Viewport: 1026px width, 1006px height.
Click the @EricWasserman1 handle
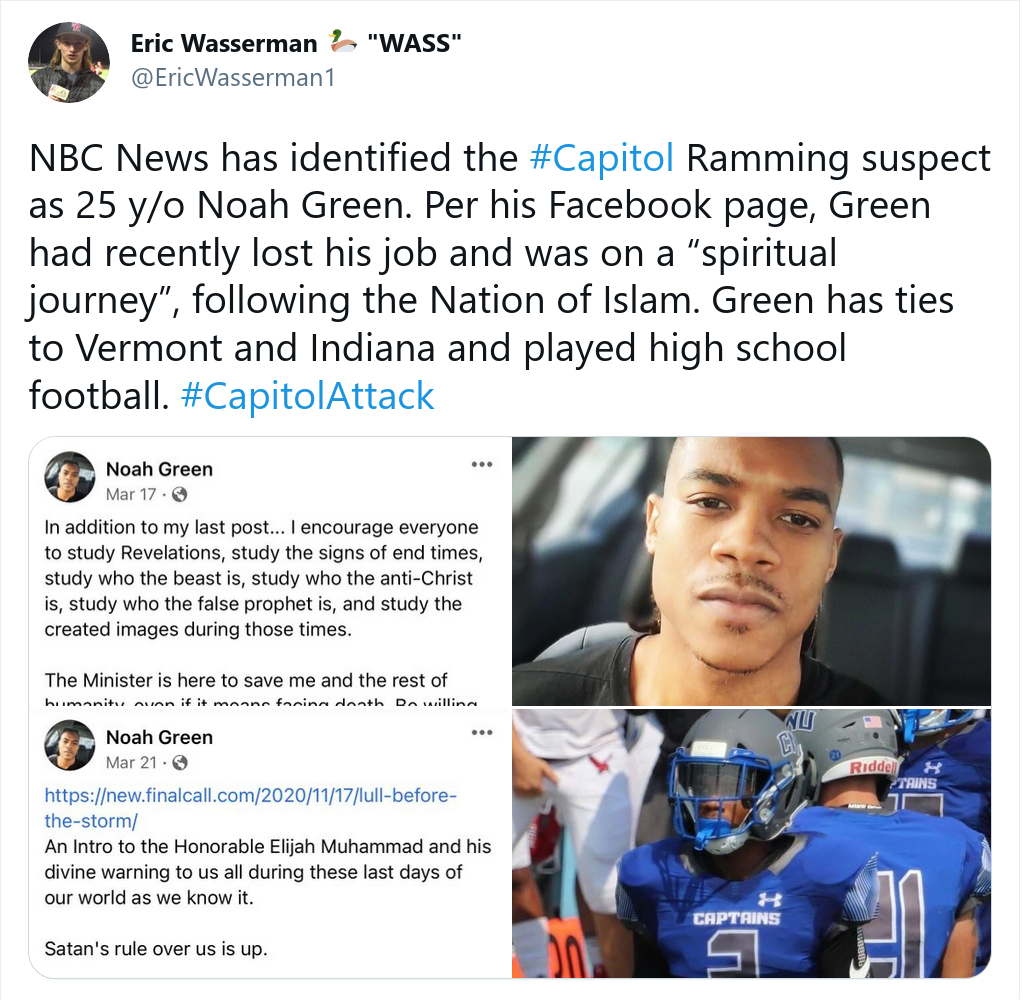[234, 78]
